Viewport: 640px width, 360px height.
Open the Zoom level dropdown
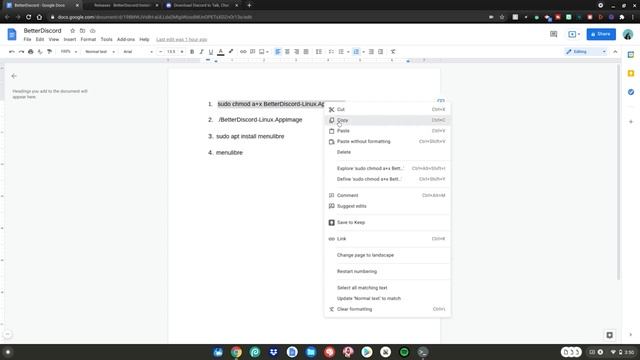(x=69, y=52)
